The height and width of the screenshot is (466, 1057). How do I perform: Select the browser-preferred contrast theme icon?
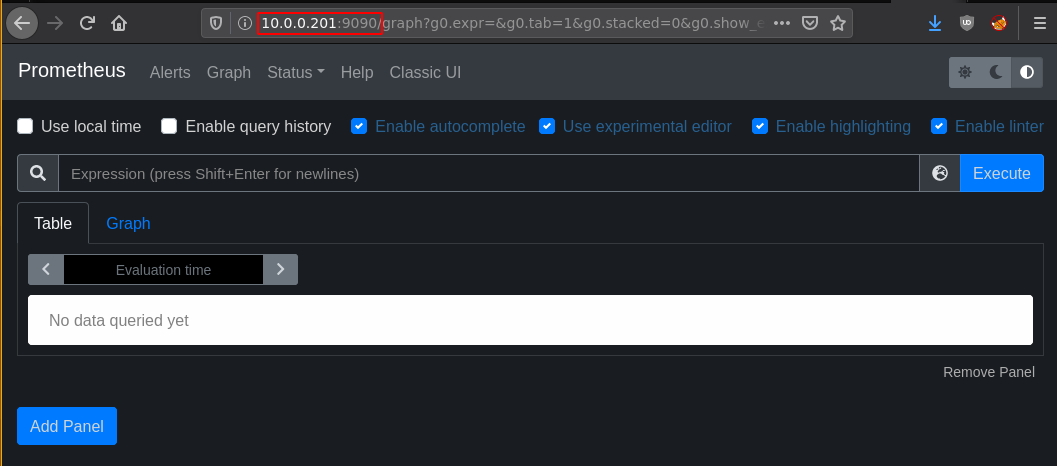coord(1027,72)
